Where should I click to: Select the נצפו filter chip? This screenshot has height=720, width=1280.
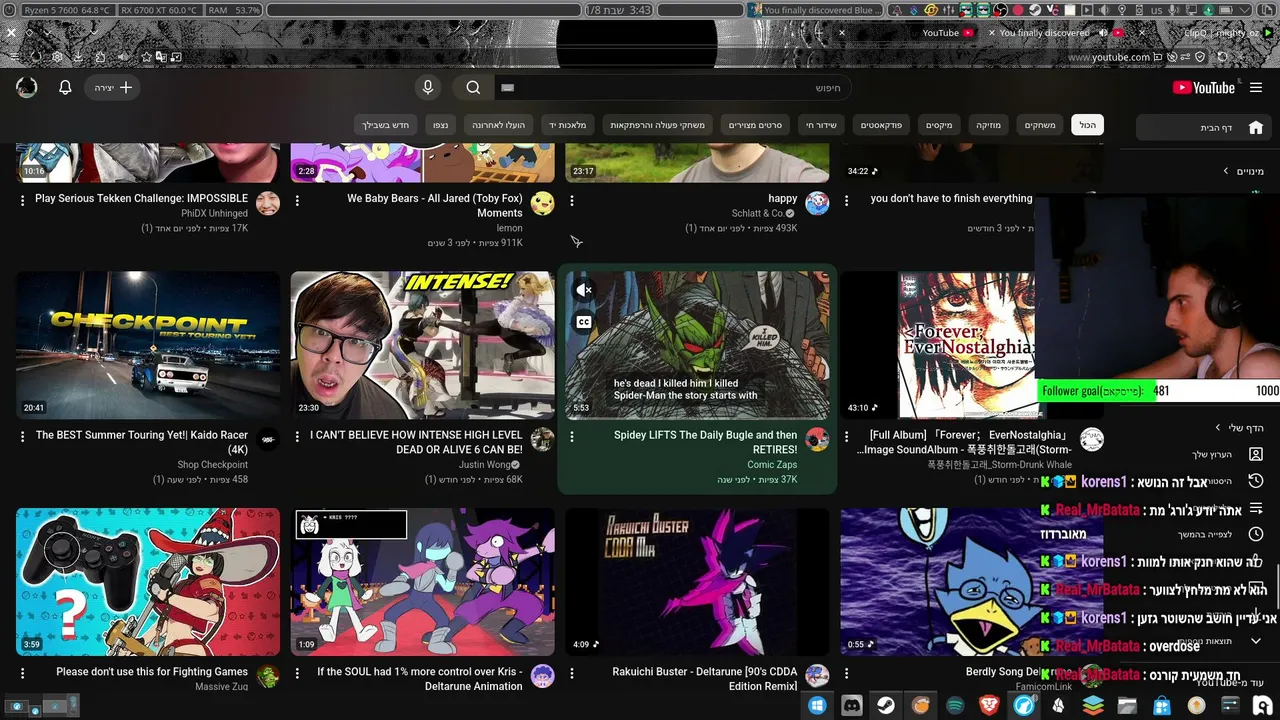(439, 125)
